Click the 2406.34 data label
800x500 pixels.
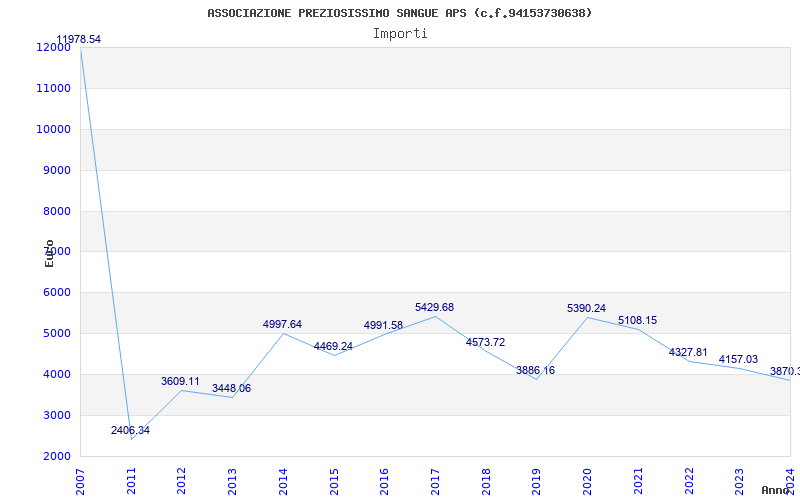[x=131, y=431]
